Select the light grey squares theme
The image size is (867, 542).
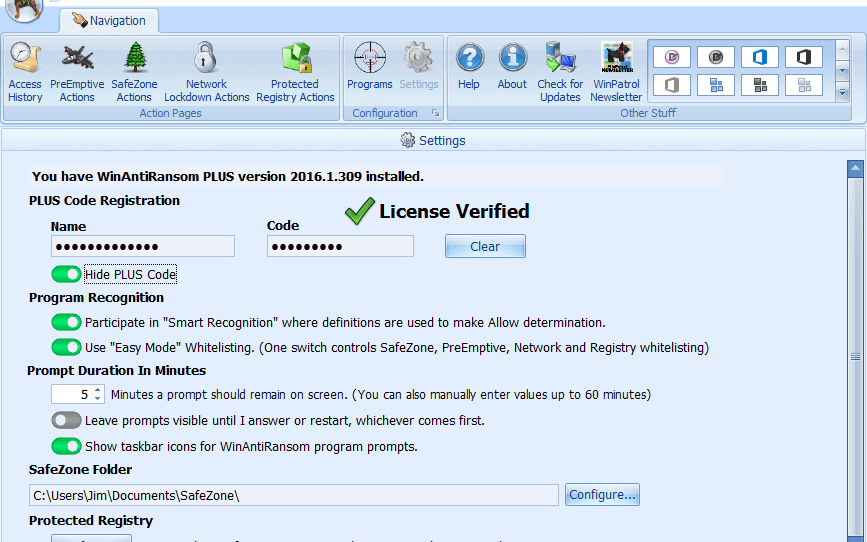804,85
